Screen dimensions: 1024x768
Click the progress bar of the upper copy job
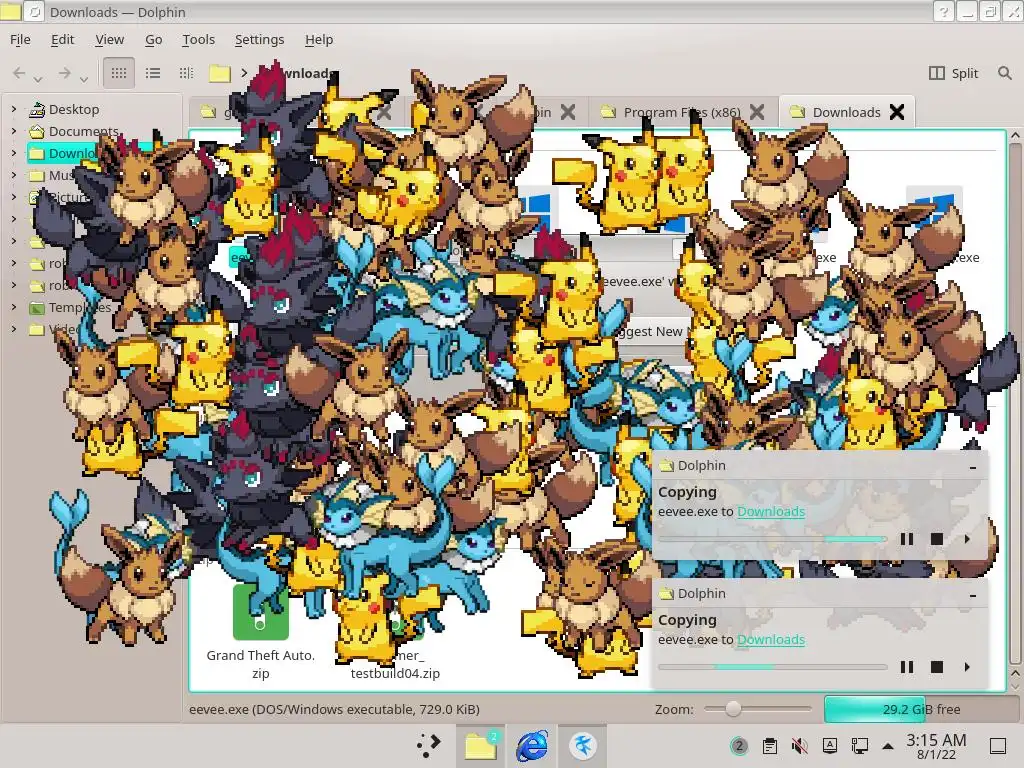(773, 539)
